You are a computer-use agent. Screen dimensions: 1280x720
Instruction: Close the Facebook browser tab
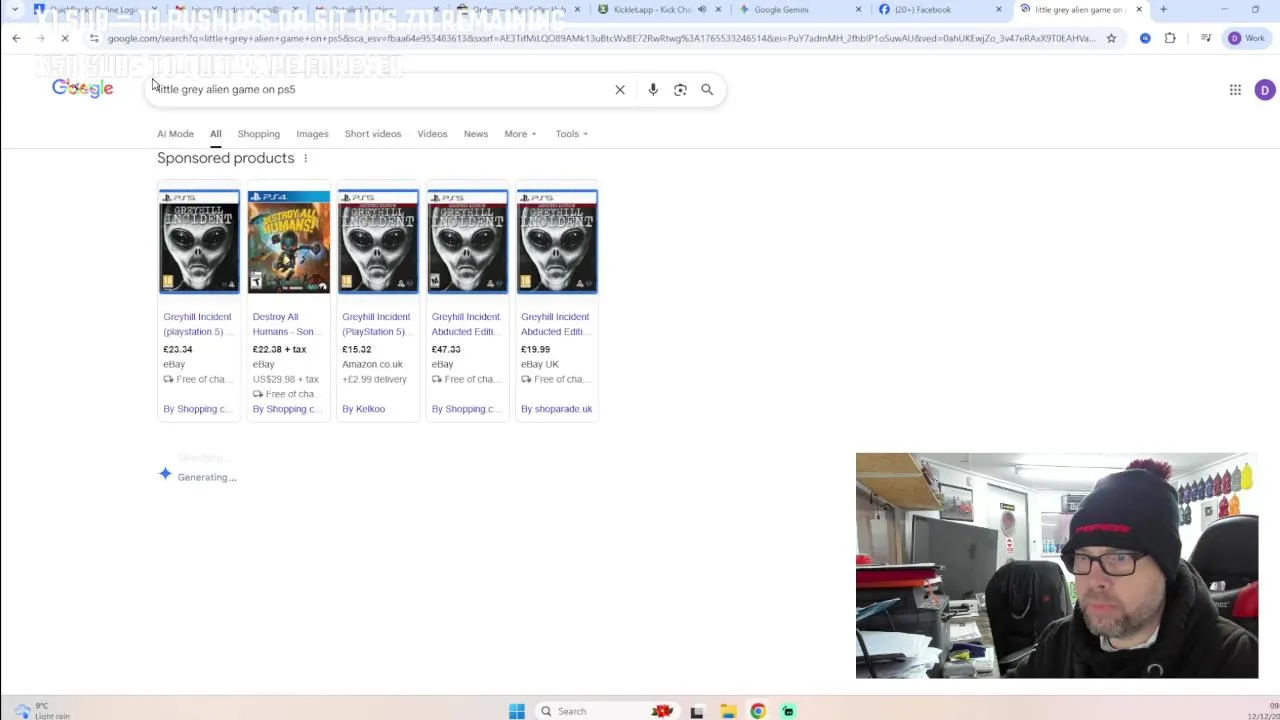point(998,9)
